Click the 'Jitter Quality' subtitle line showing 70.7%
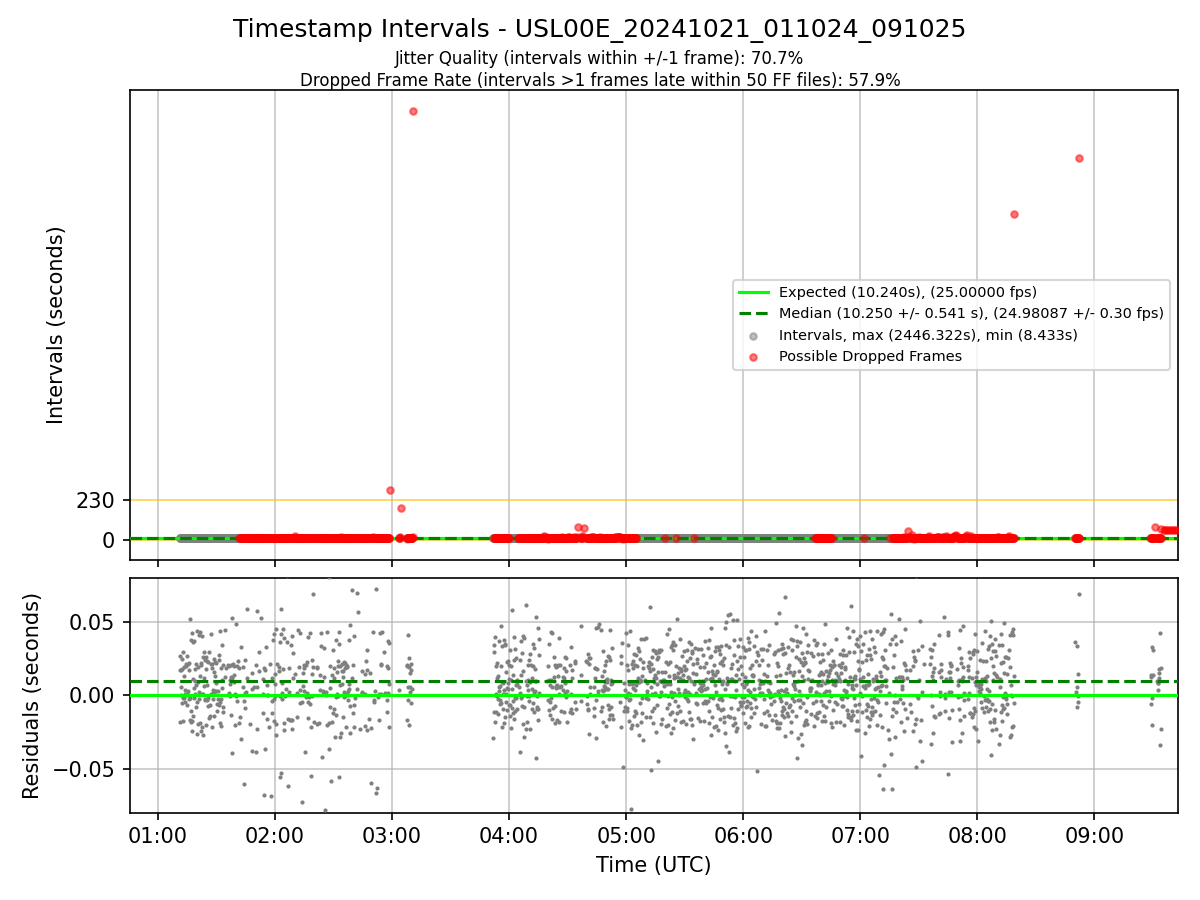 click(x=599, y=58)
